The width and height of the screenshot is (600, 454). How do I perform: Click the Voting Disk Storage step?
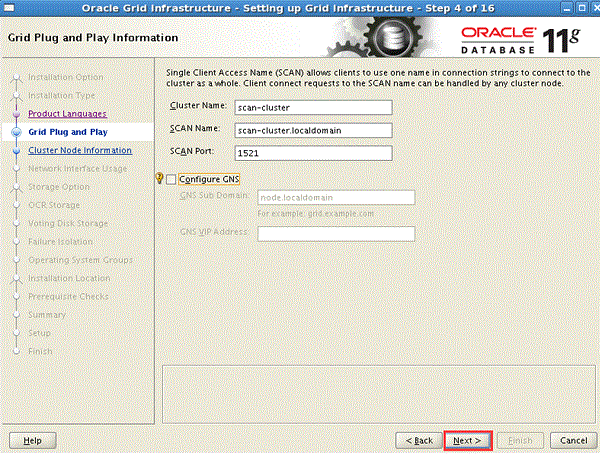pyautogui.click(x=68, y=224)
